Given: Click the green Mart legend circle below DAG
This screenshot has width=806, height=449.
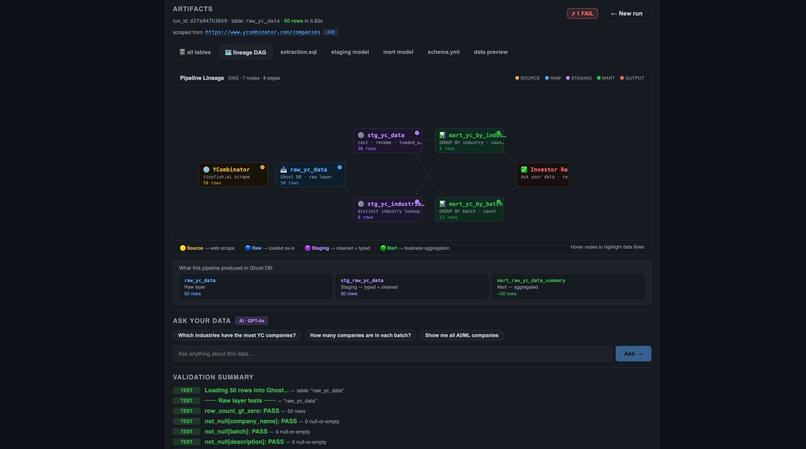Looking at the screenshot, I should click(x=383, y=248).
